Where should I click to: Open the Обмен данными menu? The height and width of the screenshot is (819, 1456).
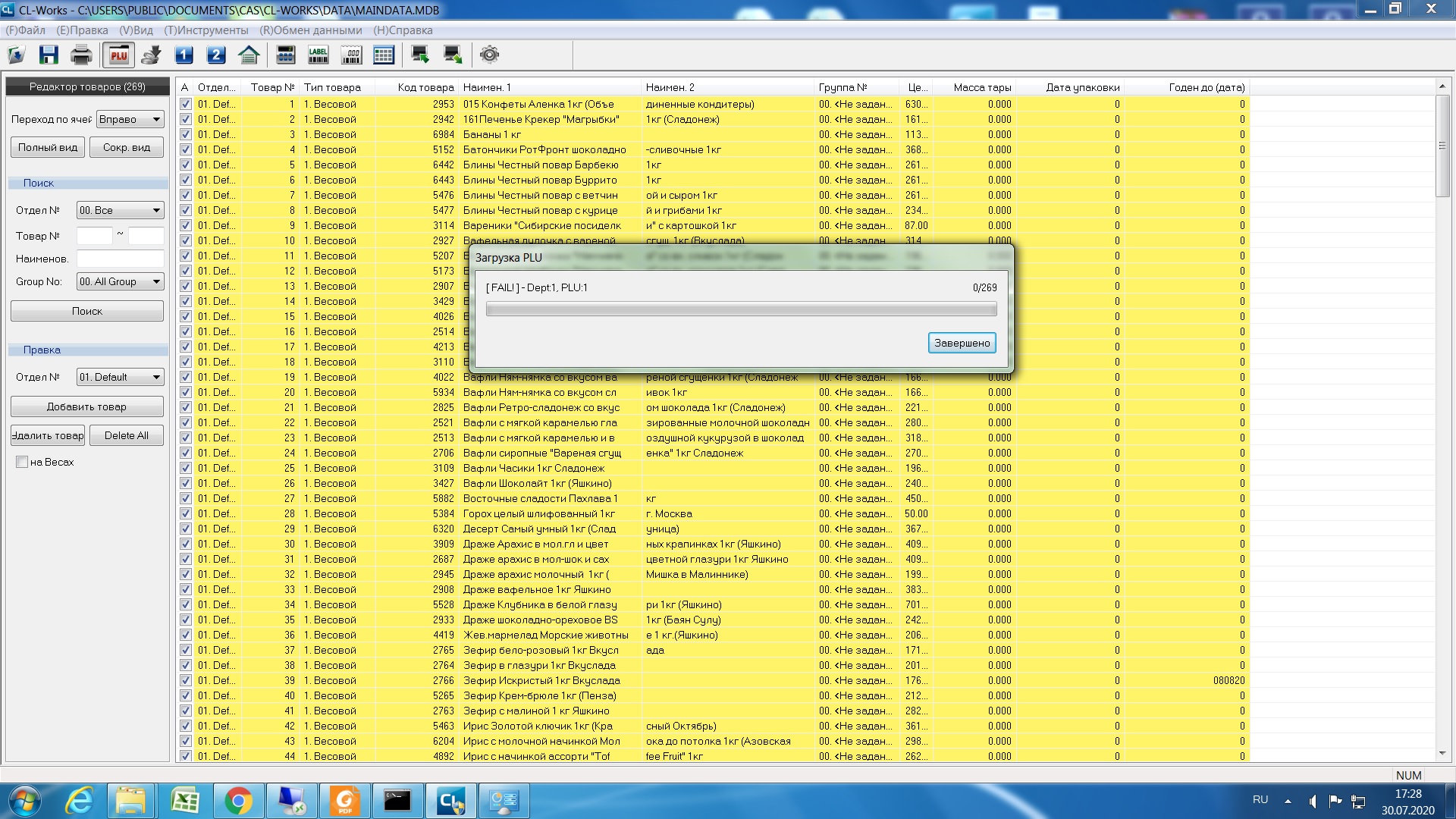(311, 30)
